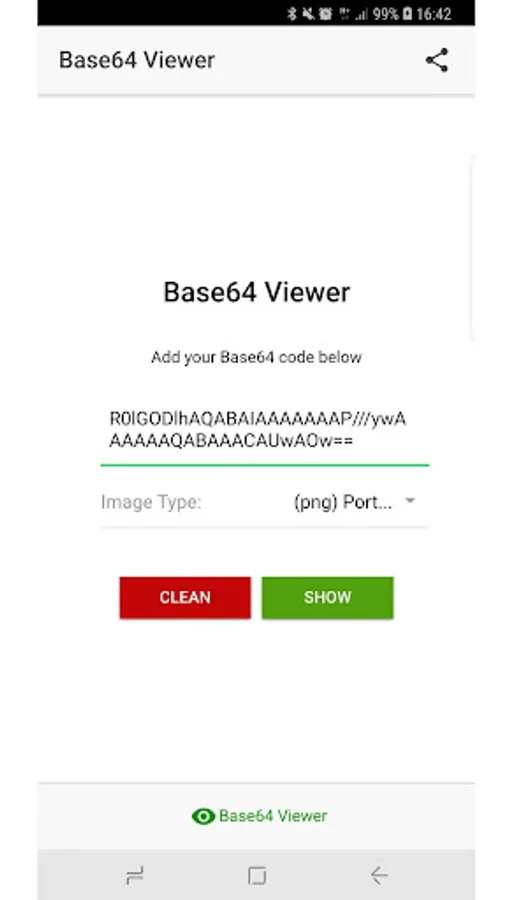This screenshot has width=512, height=900.
Task: Go back using the navigation arrow
Action: pyautogui.click(x=379, y=875)
